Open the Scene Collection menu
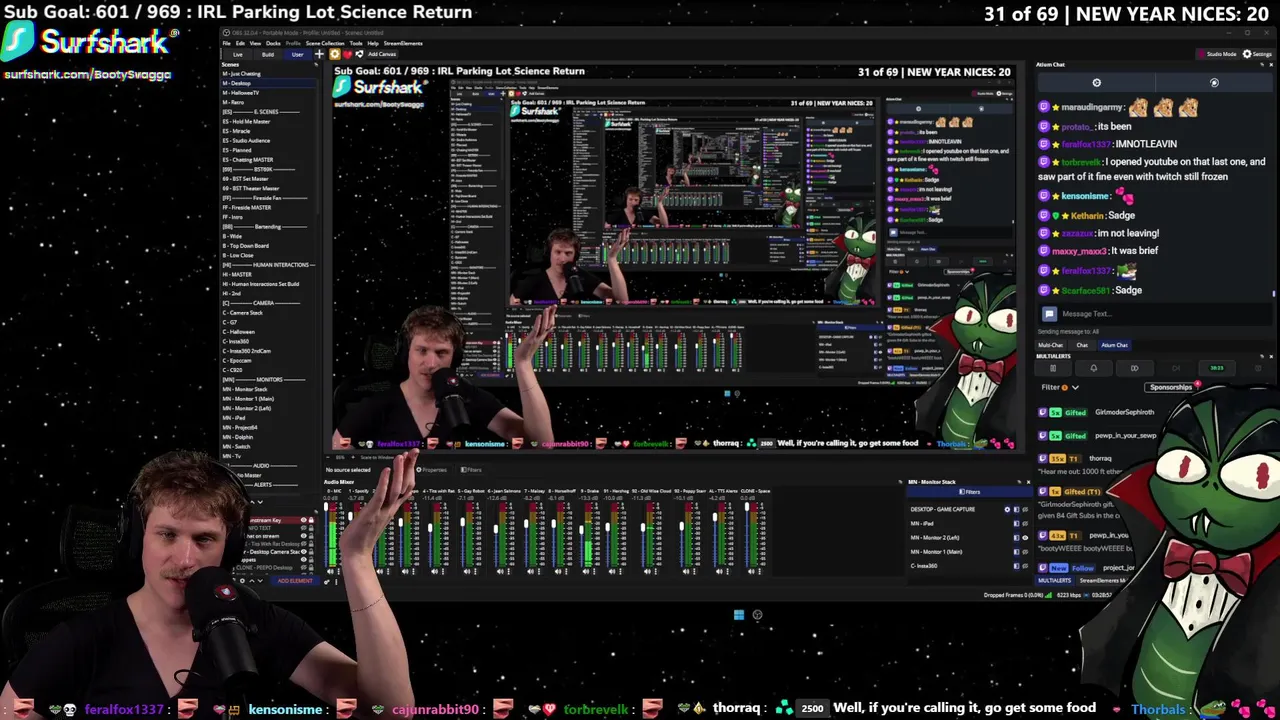 click(x=325, y=43)
